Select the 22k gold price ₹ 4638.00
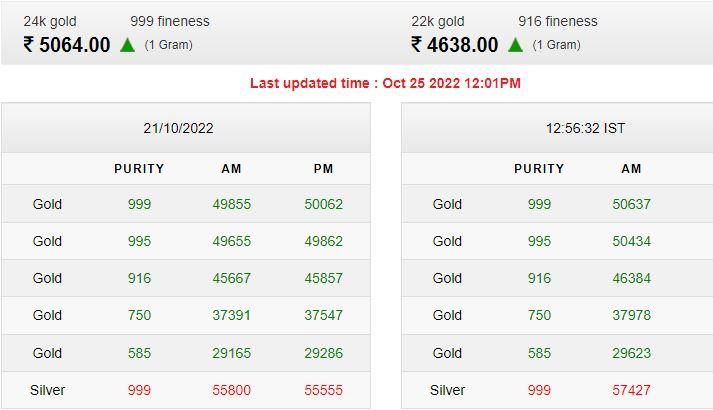This screenshot has height=410, width=713. (x=454, y=45)
